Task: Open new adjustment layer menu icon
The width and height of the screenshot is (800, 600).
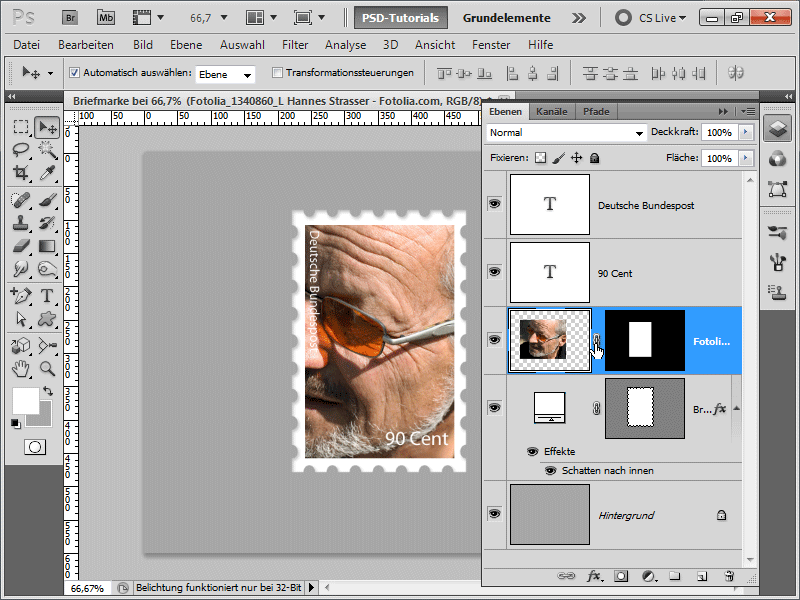Action: [x=648, y=576]
